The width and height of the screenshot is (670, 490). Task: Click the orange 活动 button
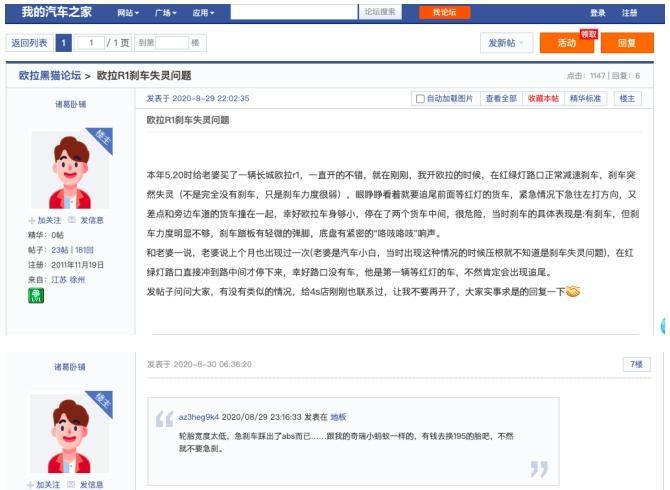pyautogui.click(x=567, y=43)
